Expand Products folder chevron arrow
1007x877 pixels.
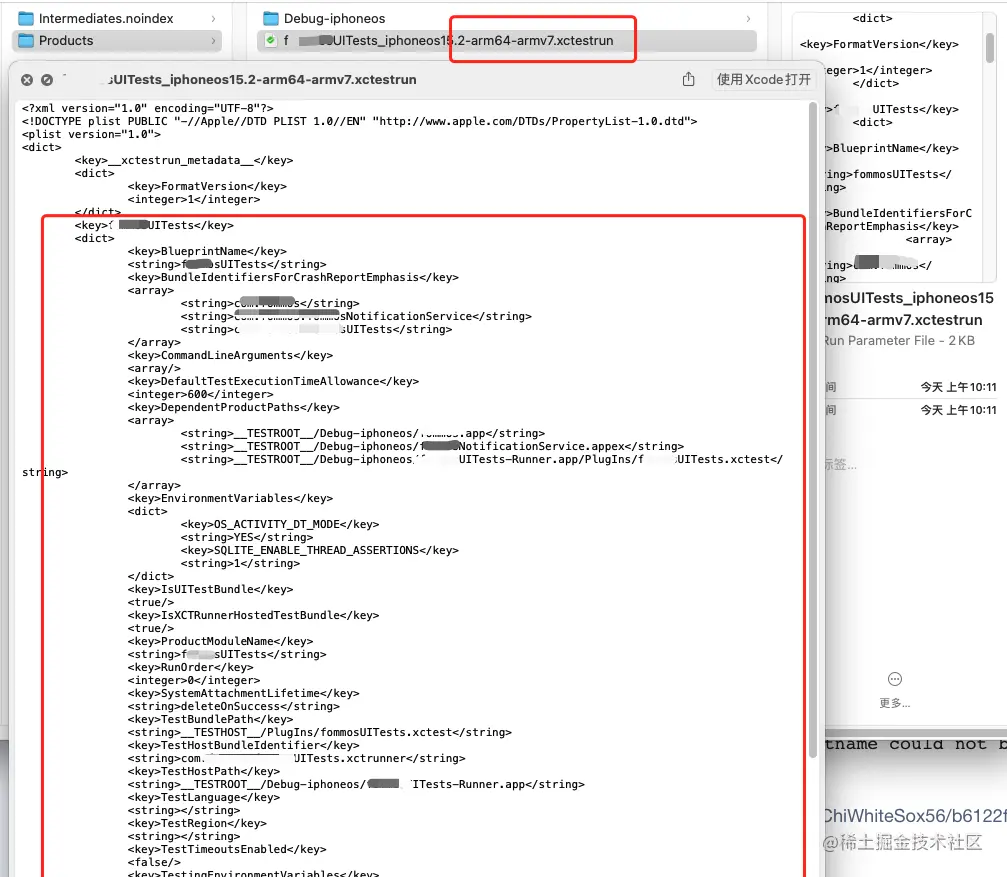213,40
